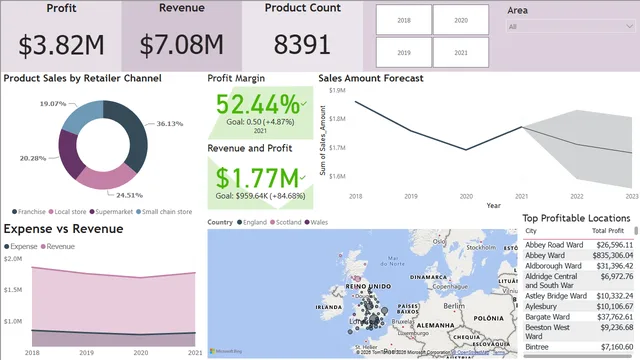The height and width of the screenshot is (360, 640).
Task: Select the 24.51% donut segment
Action: point(106,178)
